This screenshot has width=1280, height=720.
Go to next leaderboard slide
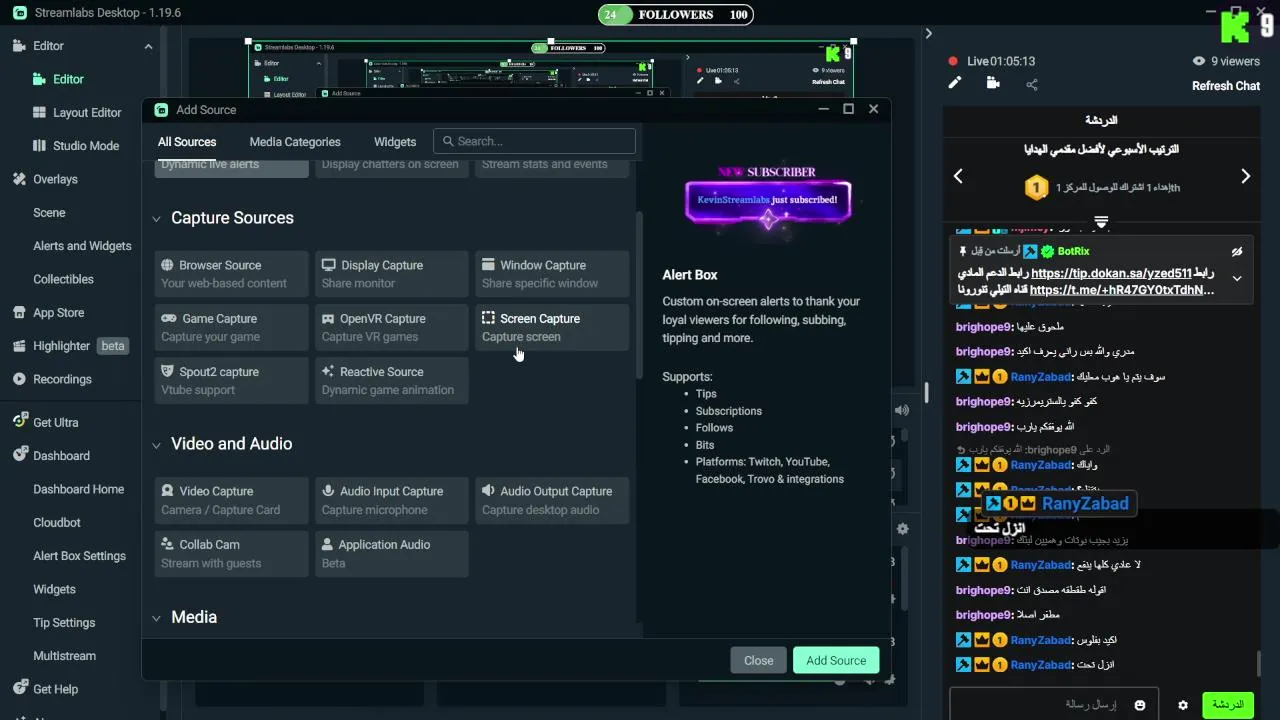click(x=1245, y=176)
